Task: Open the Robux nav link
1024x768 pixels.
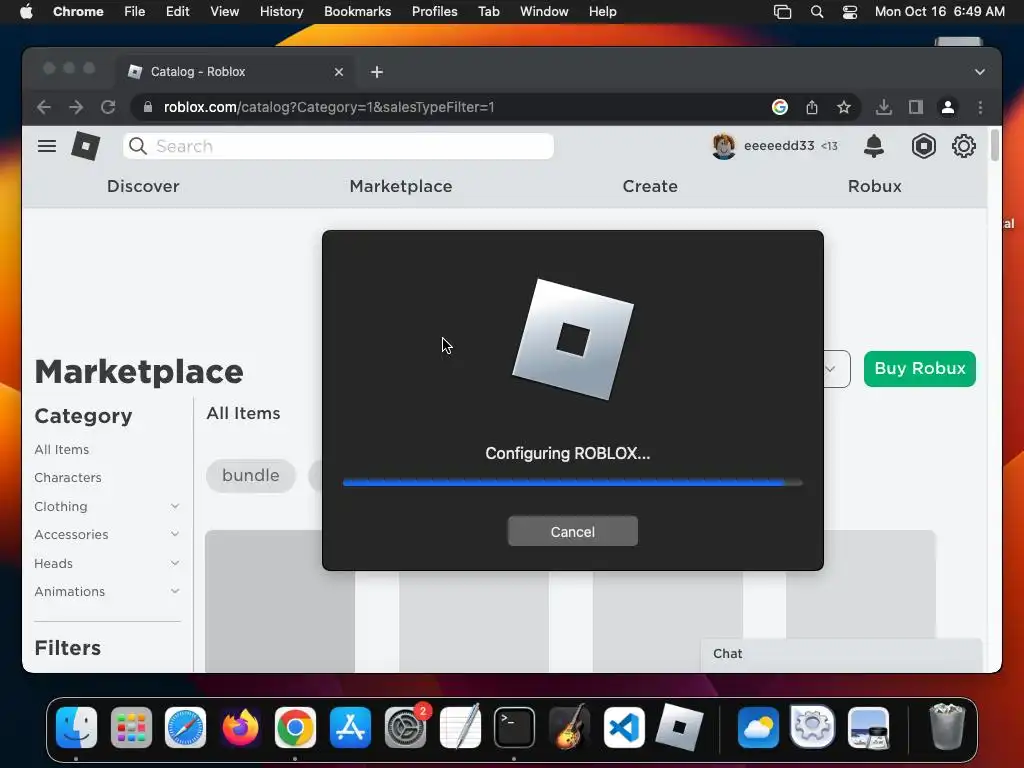Action: pos(874,186)
